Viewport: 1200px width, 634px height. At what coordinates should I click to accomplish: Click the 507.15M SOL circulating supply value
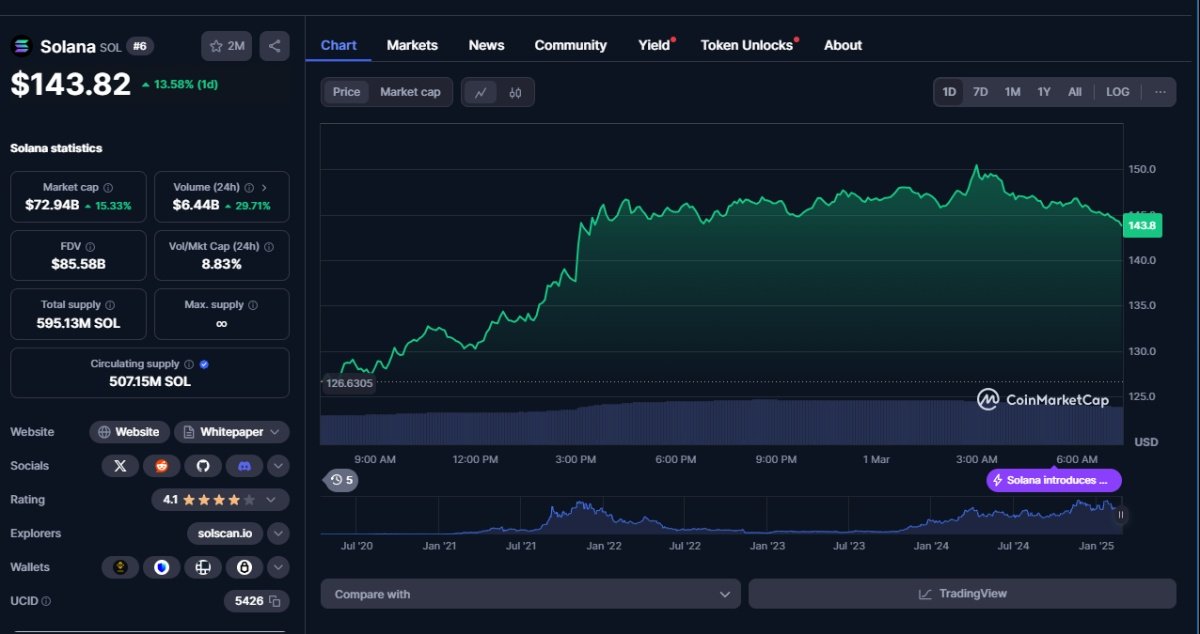tap(150, 381)
